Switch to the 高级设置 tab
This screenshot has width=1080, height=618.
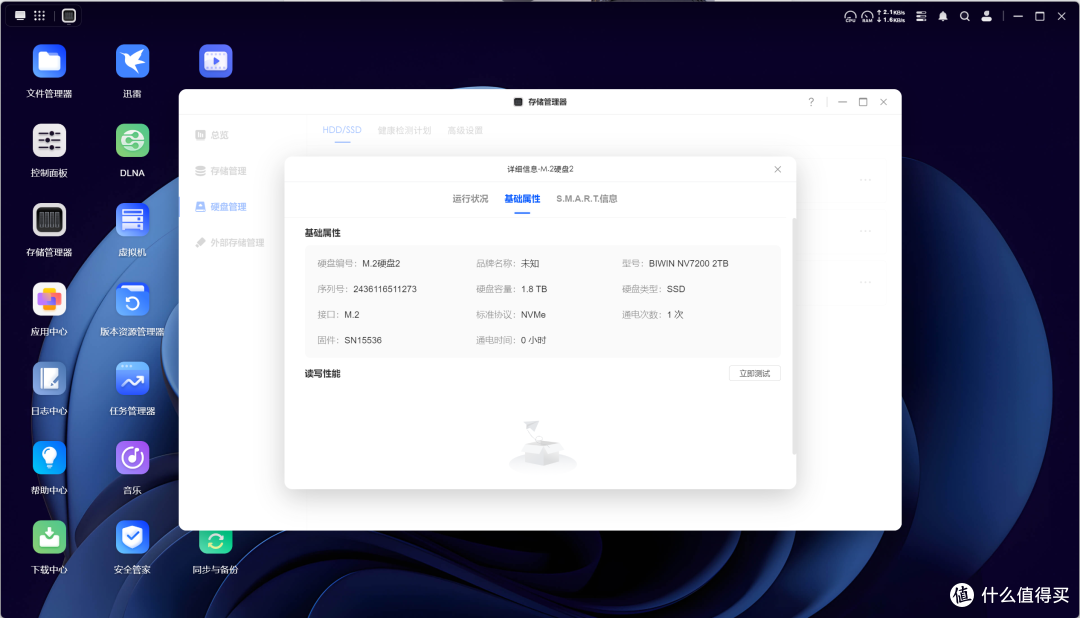click(x=465, y=130)
